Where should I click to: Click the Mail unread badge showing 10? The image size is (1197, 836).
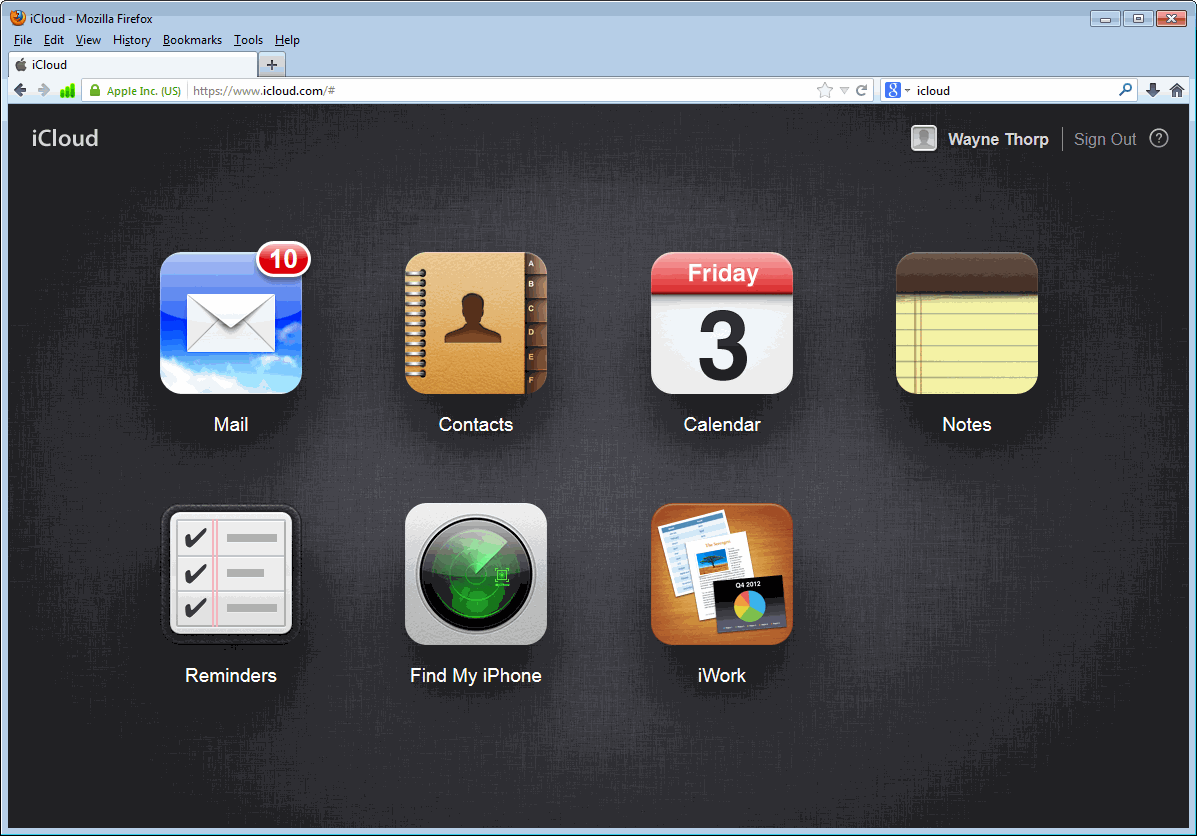point(283,259)
